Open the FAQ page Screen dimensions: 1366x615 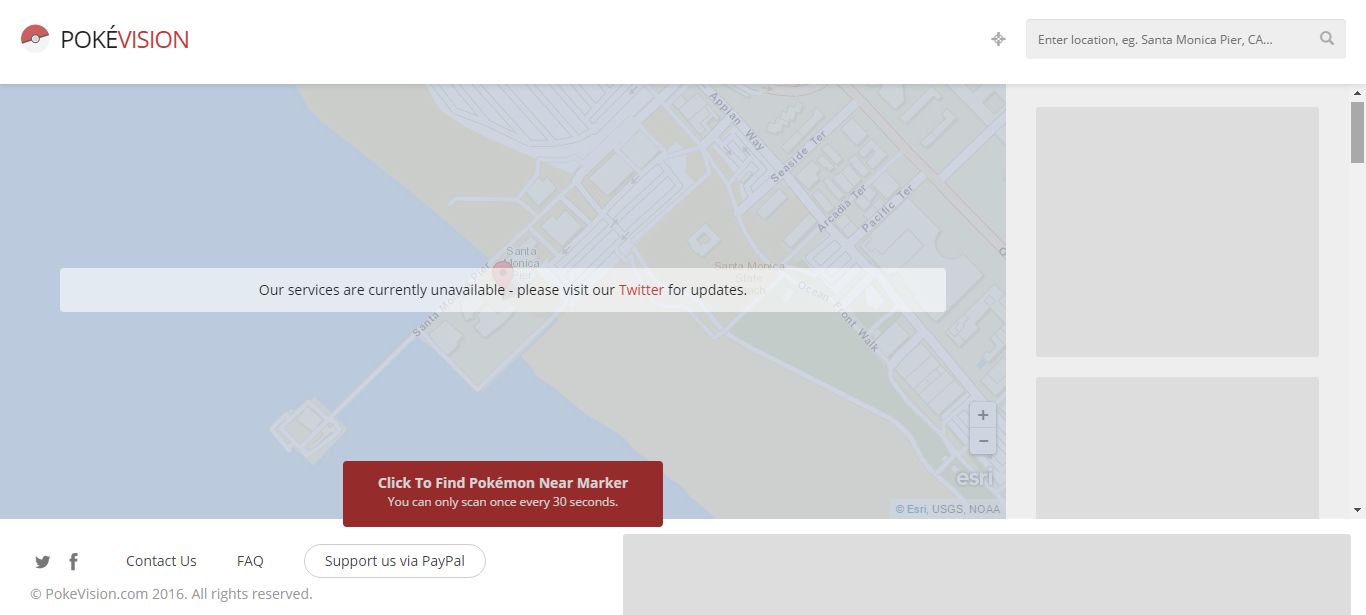tap(250, 561)
